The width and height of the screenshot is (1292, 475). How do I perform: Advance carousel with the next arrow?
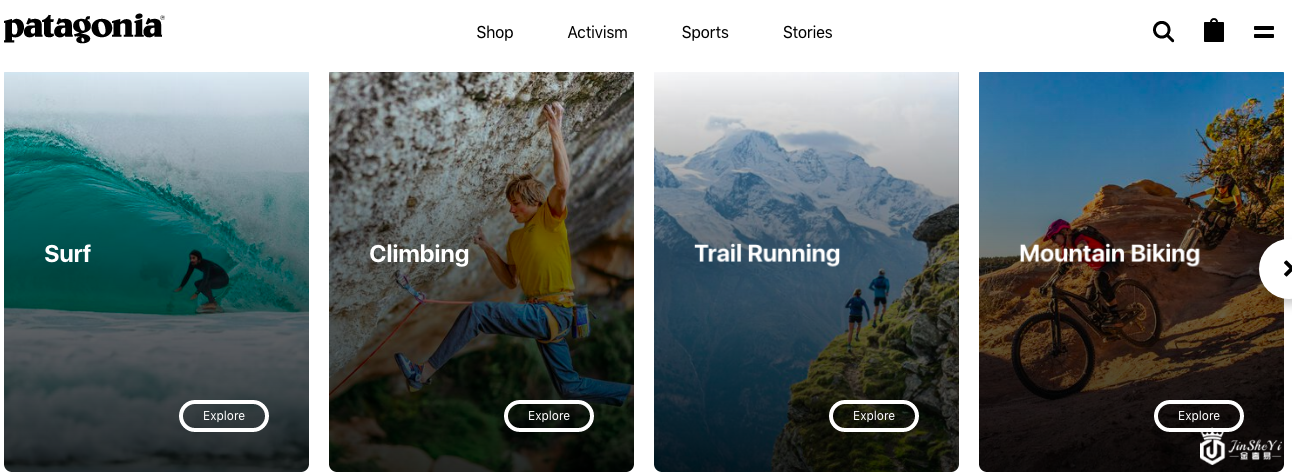tap(1279, 269)
